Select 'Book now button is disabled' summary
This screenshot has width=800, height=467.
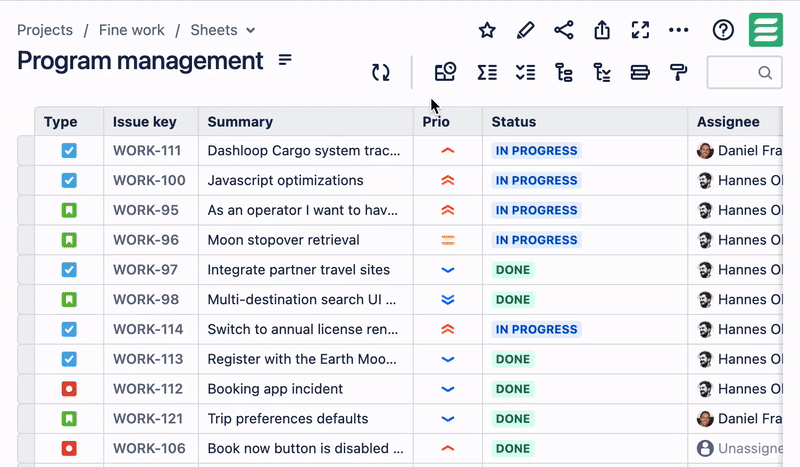point(306,449)
